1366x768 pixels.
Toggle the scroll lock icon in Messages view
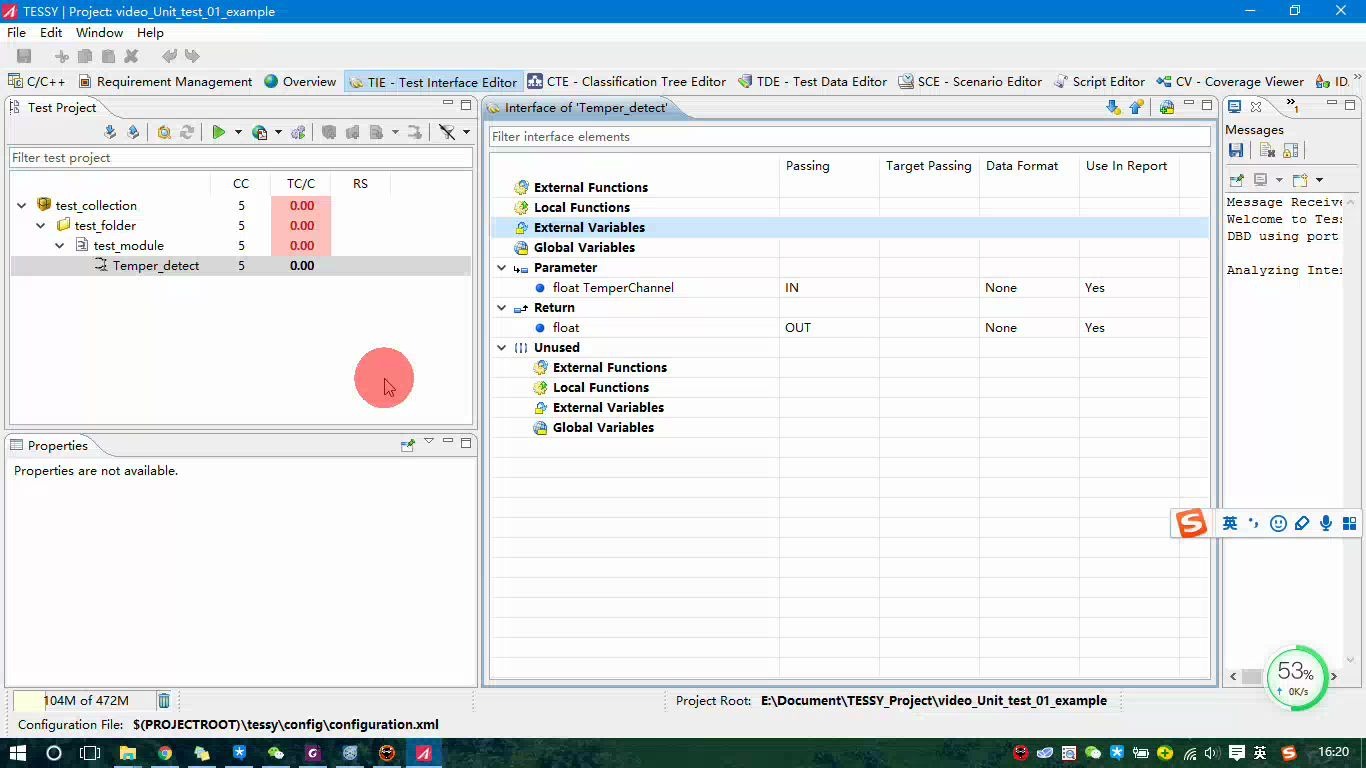1290,151
